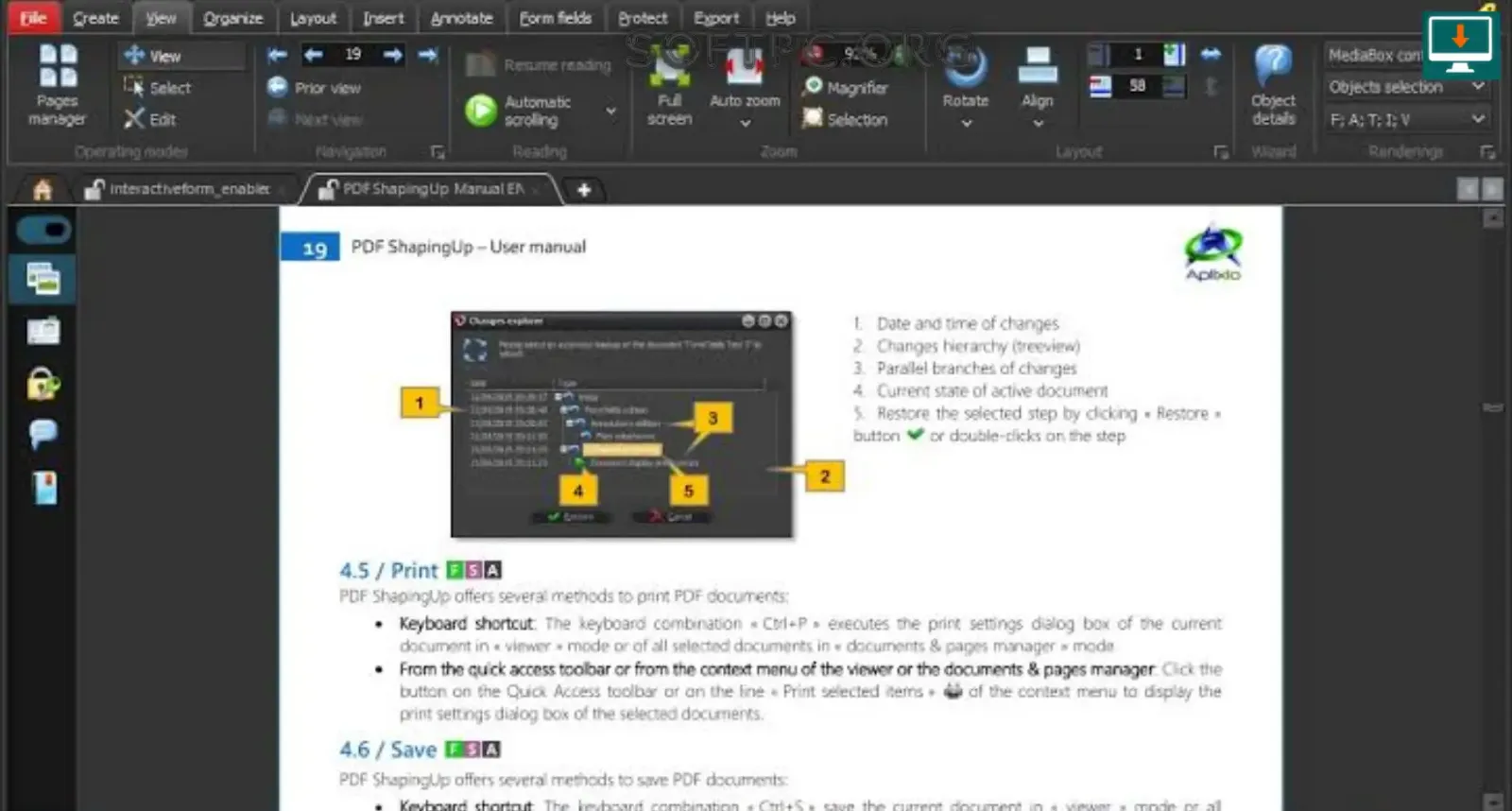This screenshot has height=811, width=1512.
Task: Add a new document tab
Action: pyautogui.click(x=584, y=190)
